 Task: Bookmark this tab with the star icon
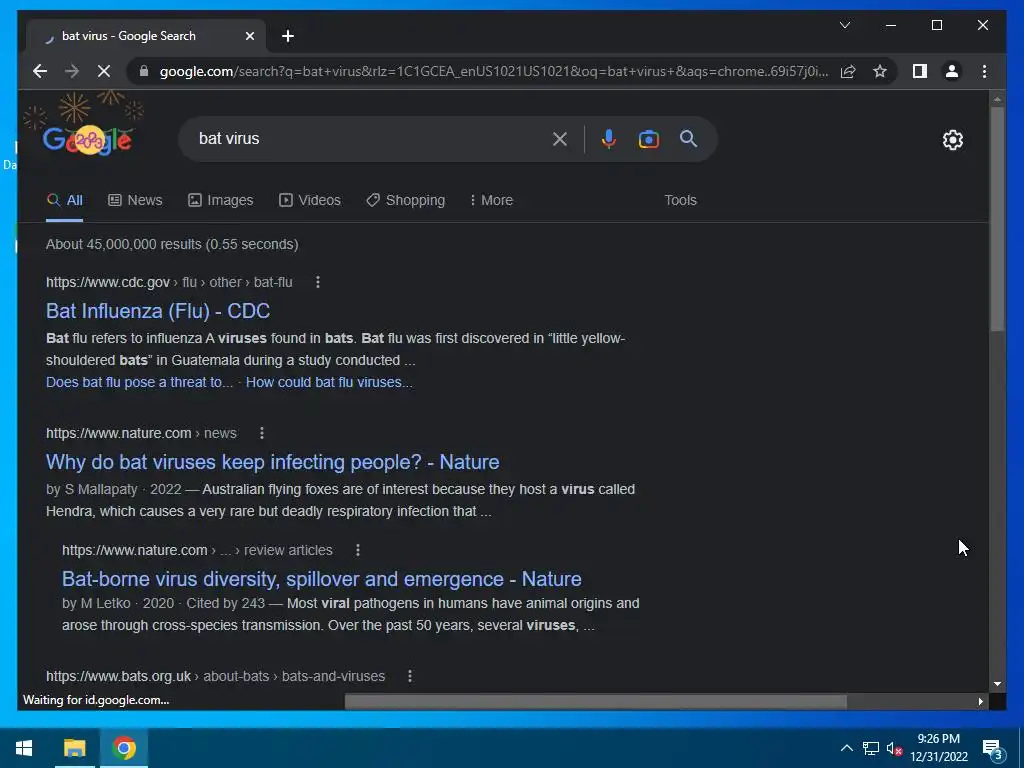tap(880, 71)
